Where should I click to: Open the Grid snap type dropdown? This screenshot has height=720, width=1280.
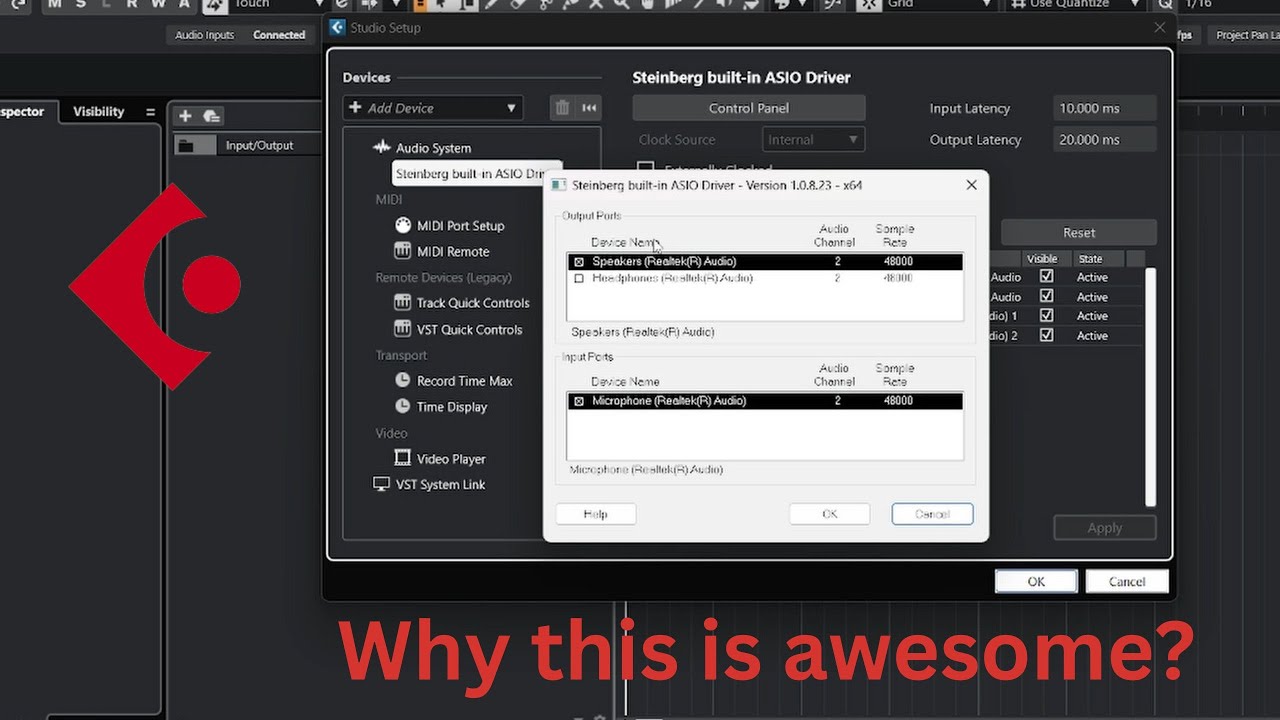[939, 4]
